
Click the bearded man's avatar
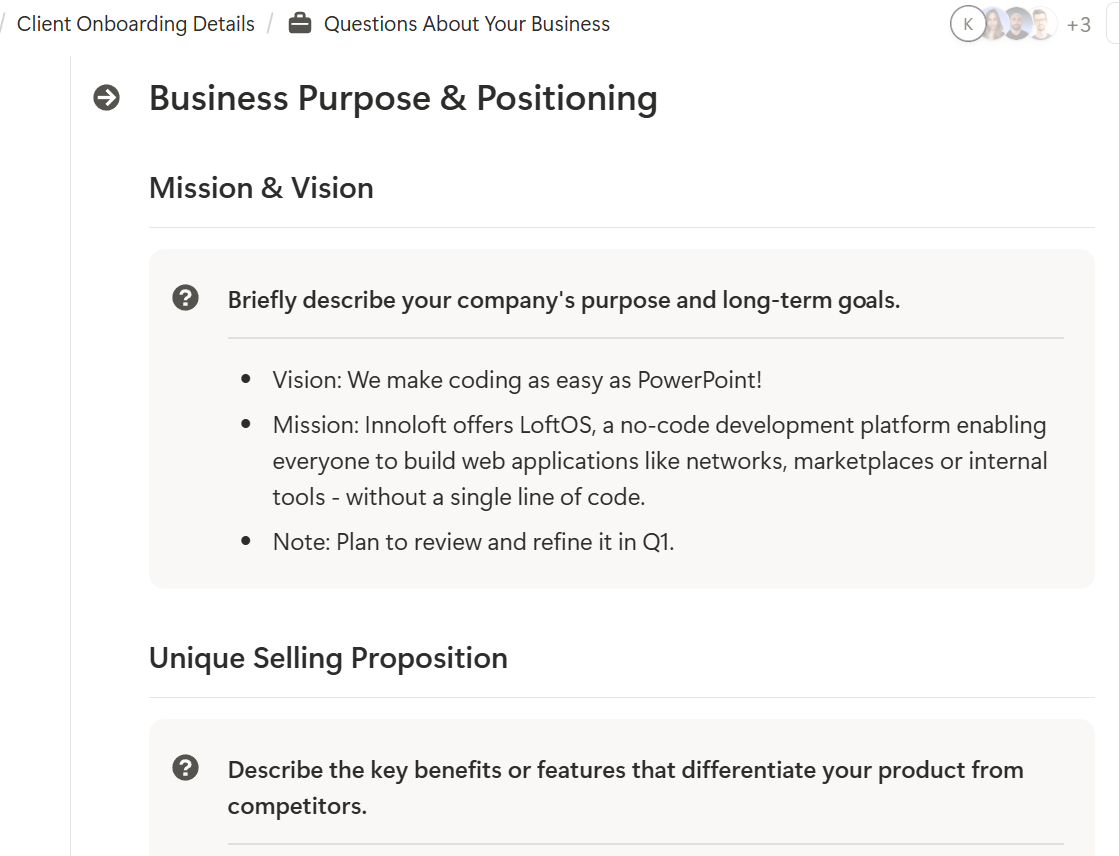pos(1017,24)
